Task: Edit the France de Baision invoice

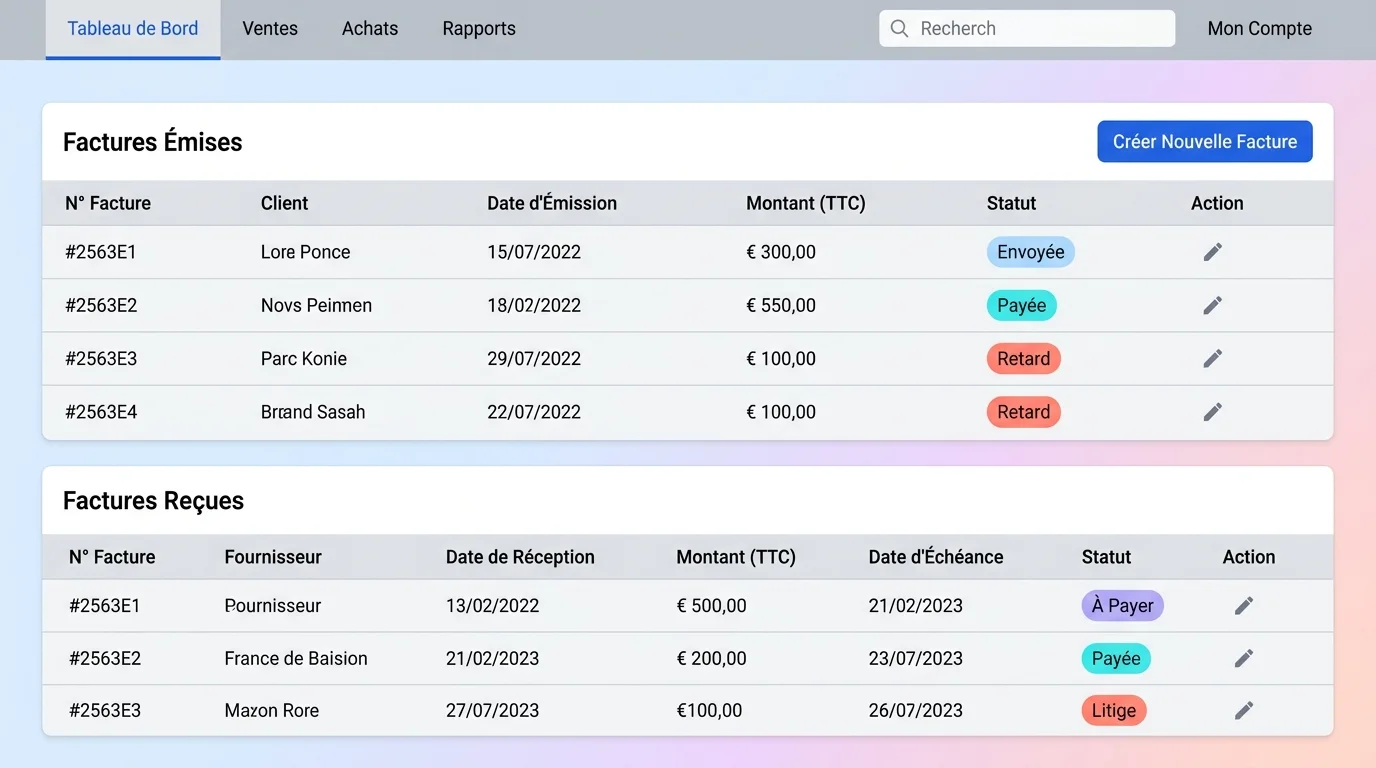Action: tap(1243, 658)
